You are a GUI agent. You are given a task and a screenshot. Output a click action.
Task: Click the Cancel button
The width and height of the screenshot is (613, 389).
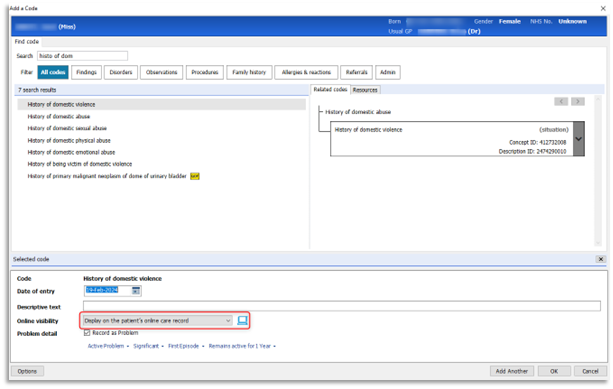[x=590, y=371]
